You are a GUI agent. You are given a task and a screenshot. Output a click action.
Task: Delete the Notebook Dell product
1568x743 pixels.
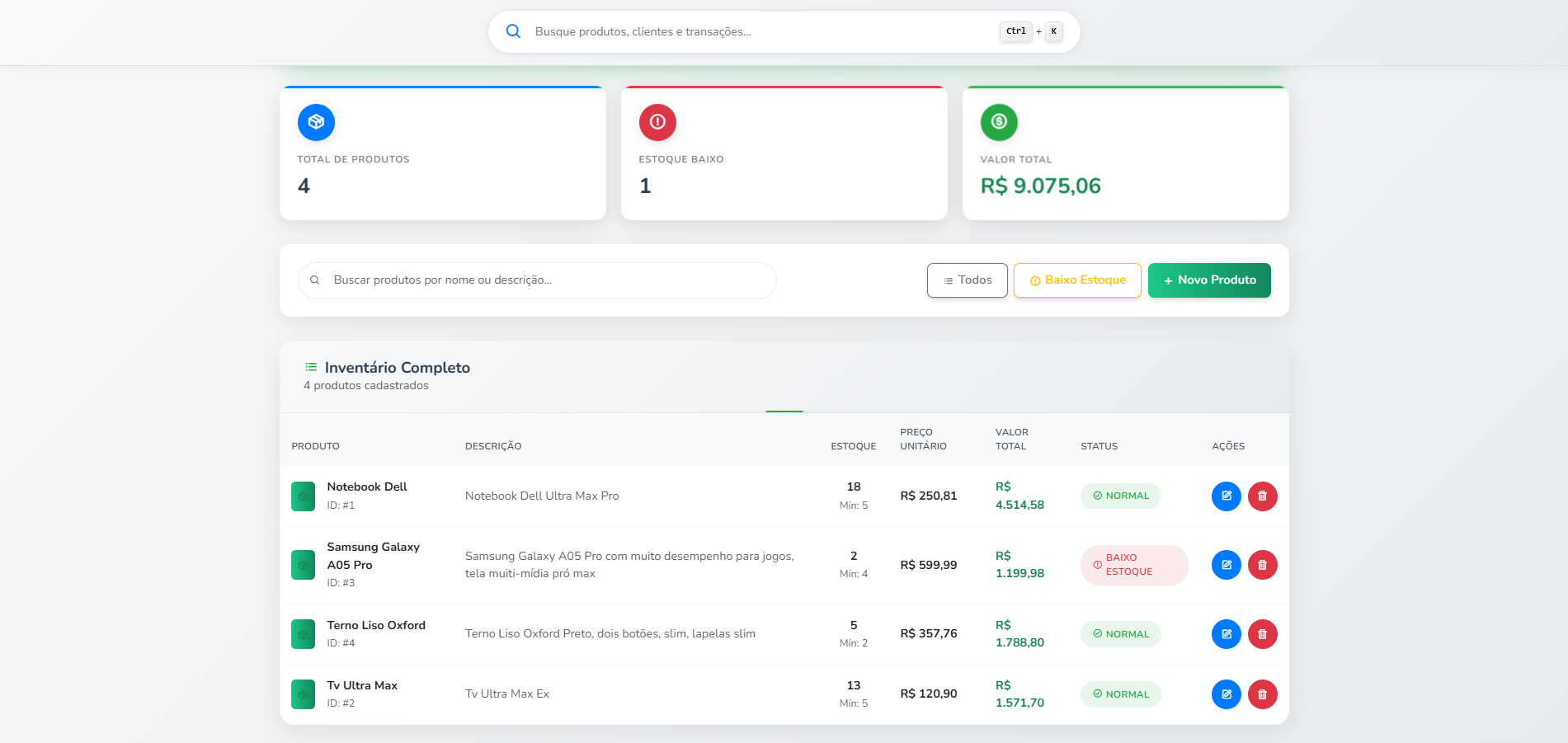(x=1262, y=496)
